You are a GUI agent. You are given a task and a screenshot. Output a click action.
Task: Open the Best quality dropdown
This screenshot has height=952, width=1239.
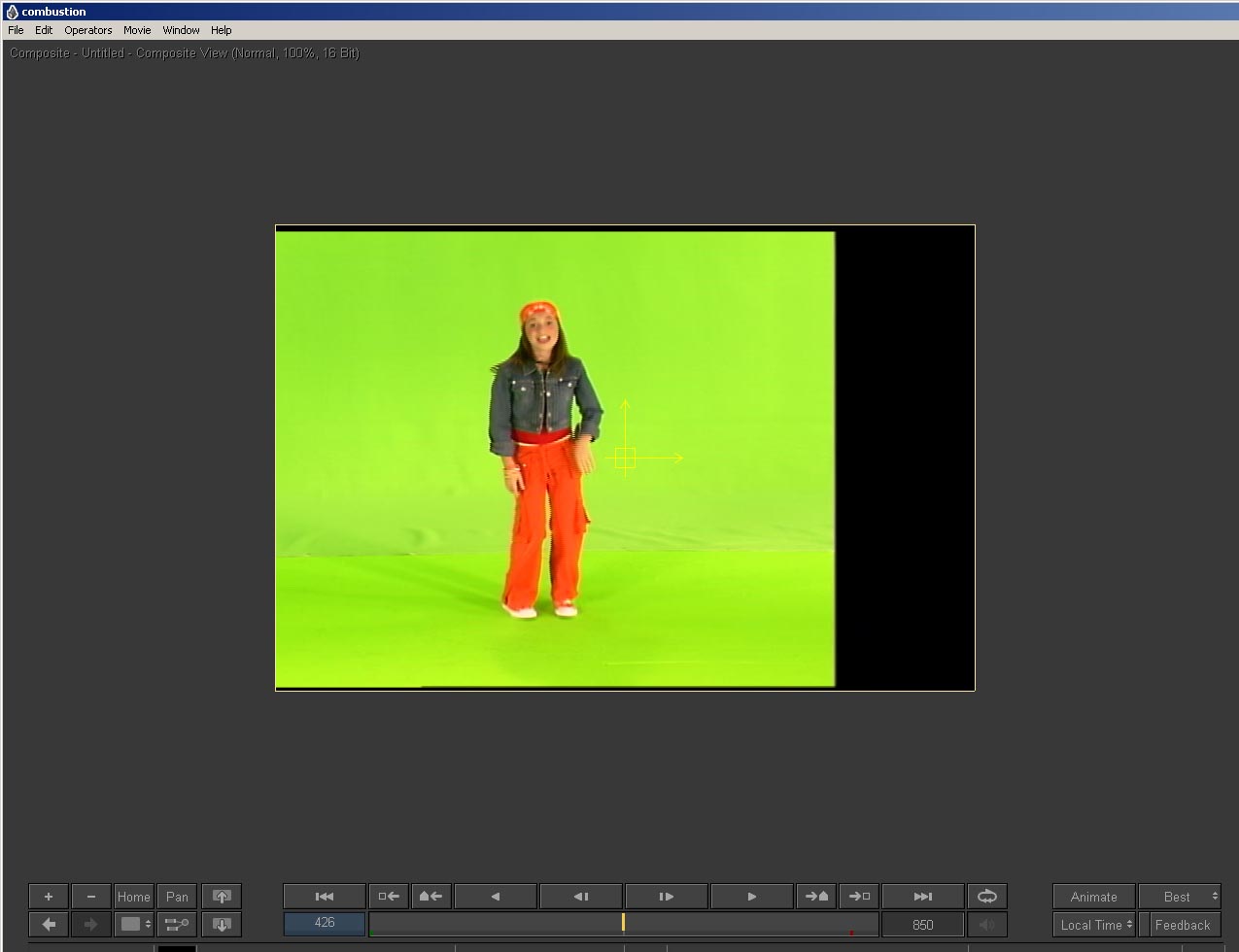[x=1179, y=897]
